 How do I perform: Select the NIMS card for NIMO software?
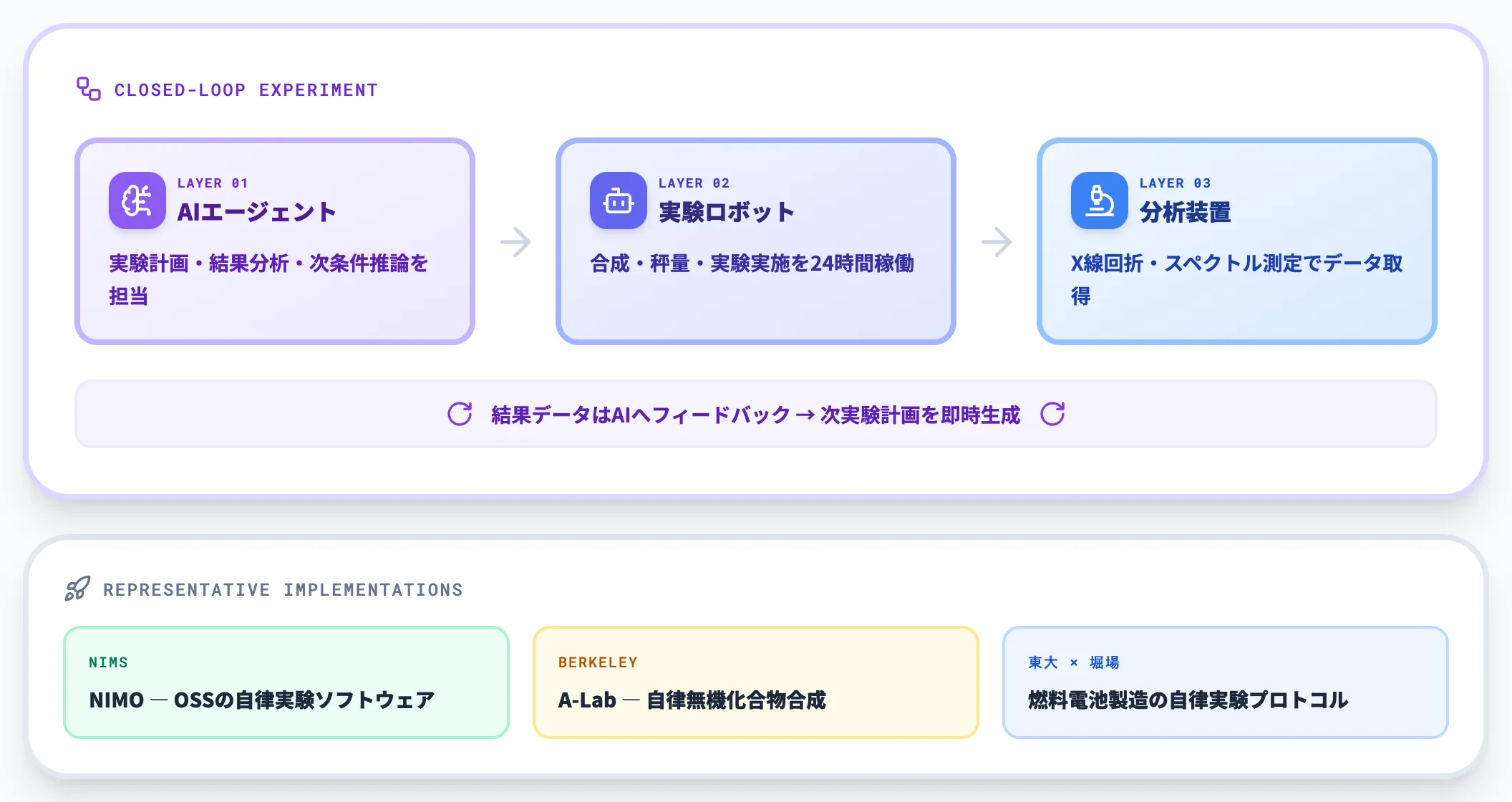pyautogui.click(x=286, y=682)
